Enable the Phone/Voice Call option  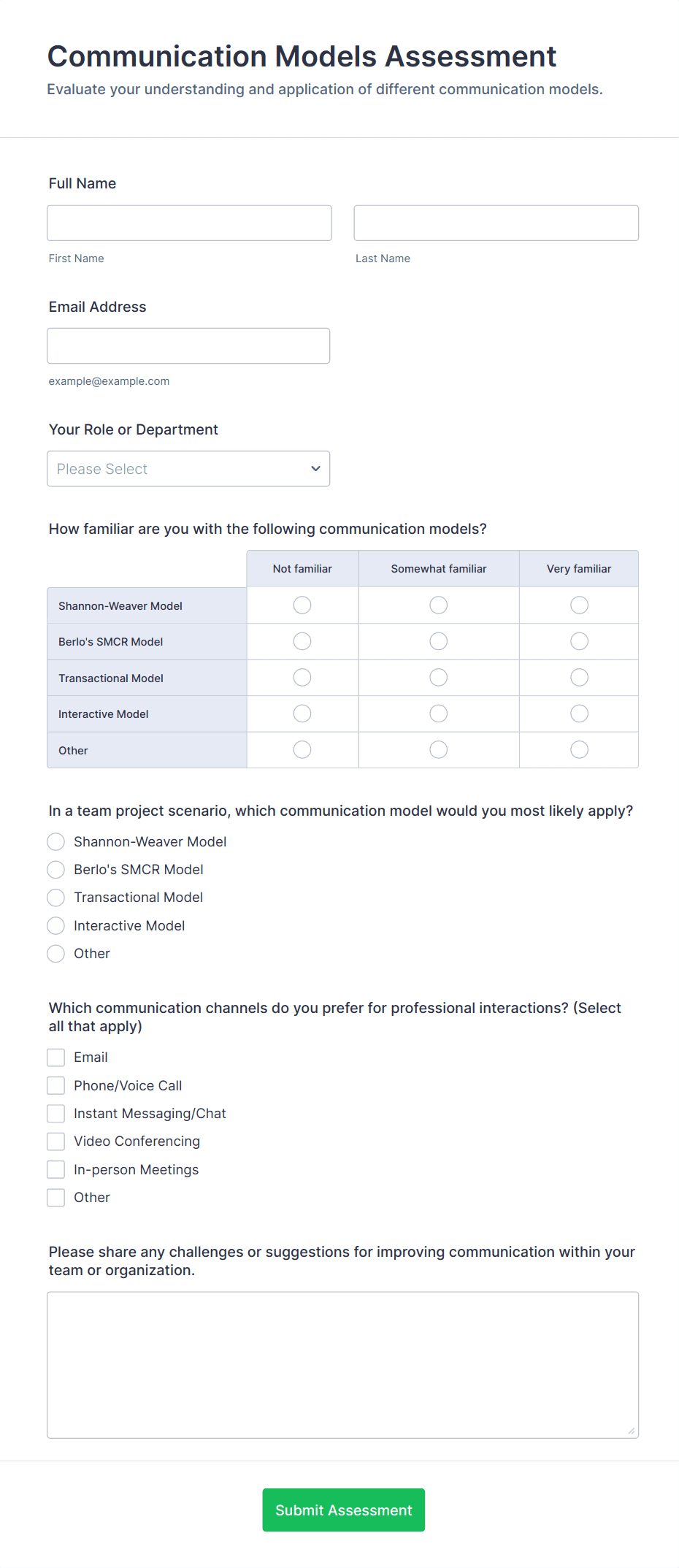pos(55,1085)
